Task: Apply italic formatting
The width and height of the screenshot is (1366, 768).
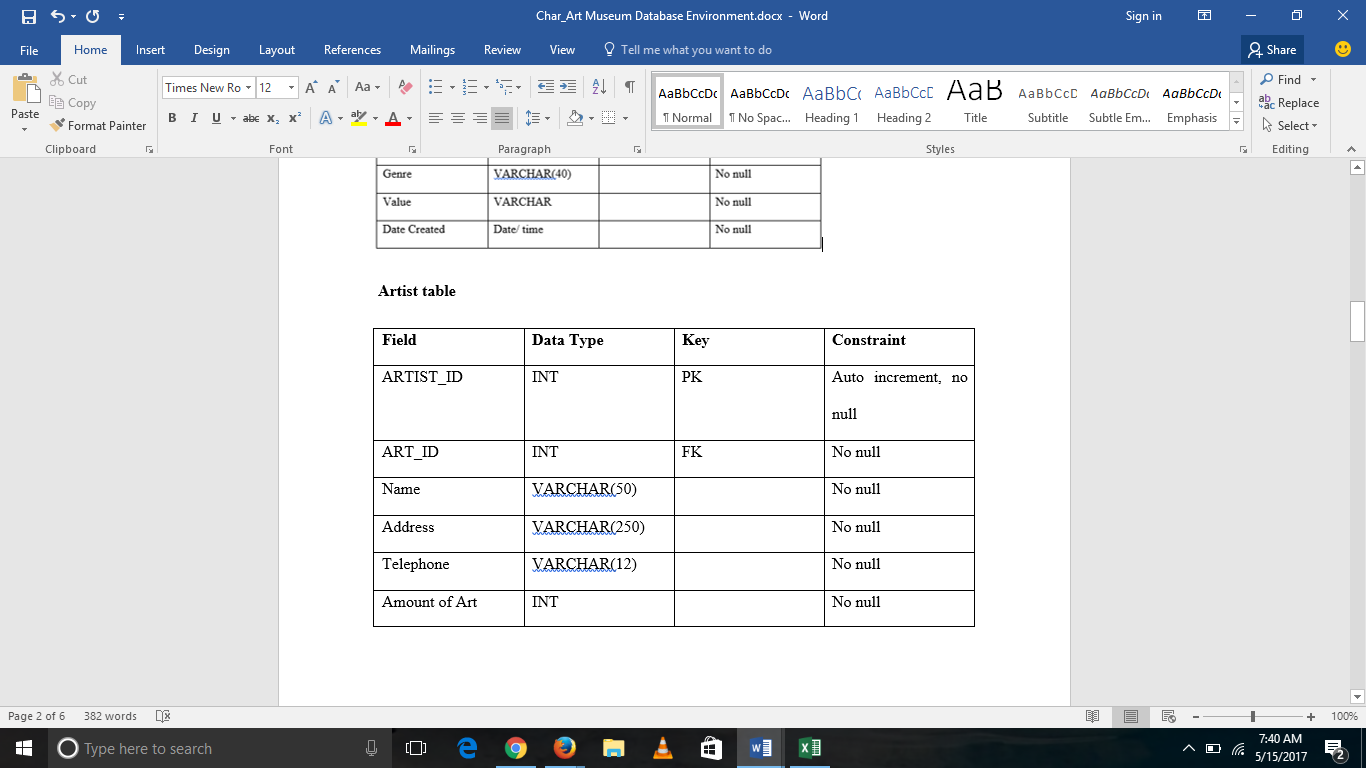Action: (194, 118)
